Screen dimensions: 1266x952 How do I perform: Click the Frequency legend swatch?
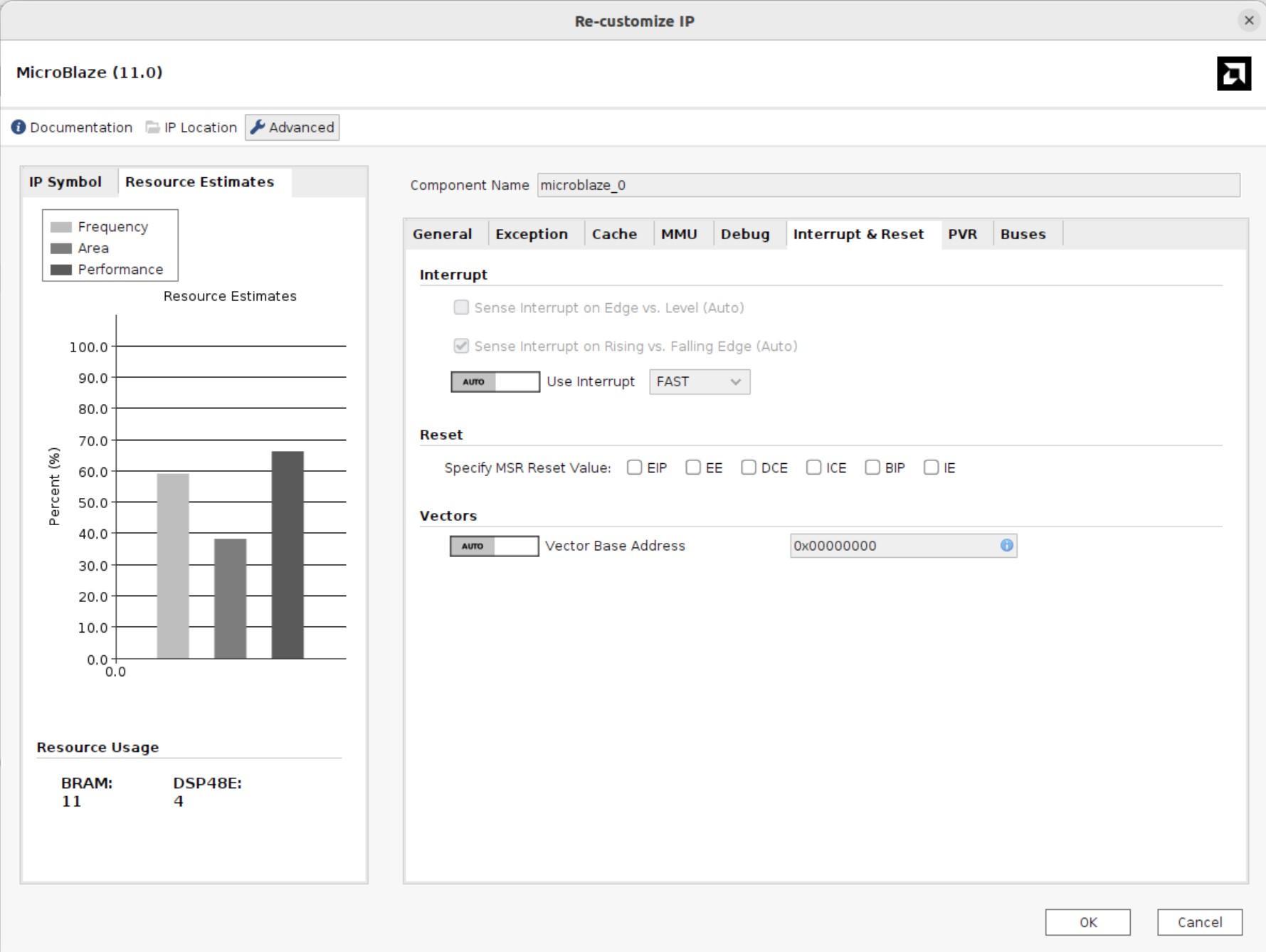[x=61, y=227]
